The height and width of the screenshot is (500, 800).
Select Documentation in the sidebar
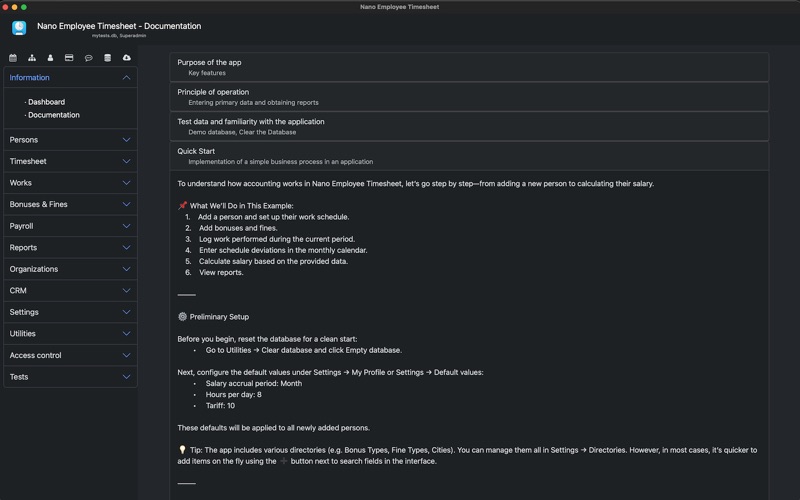[54, 115]
